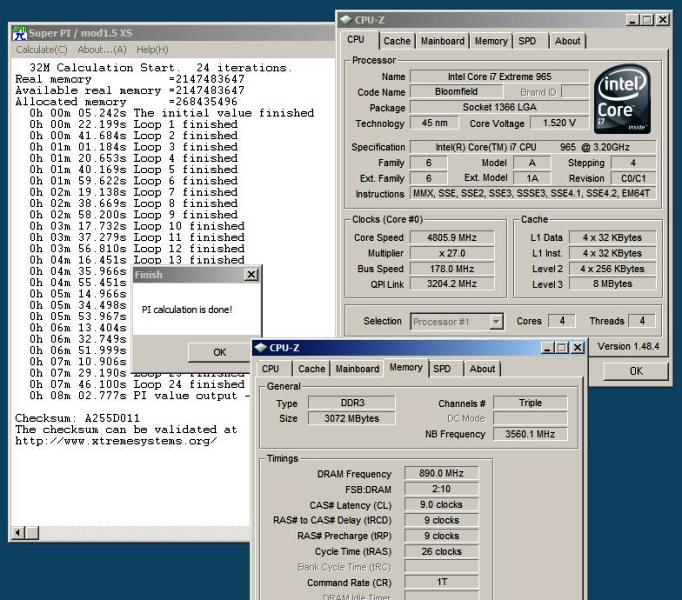Minimize the back CPU-Z window

(632, 20)
